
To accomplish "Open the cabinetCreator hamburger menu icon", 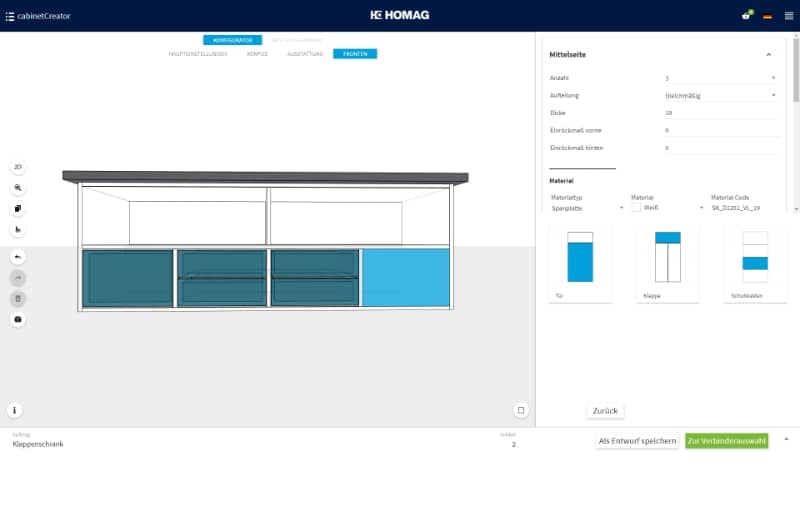I will coord(10,16).
